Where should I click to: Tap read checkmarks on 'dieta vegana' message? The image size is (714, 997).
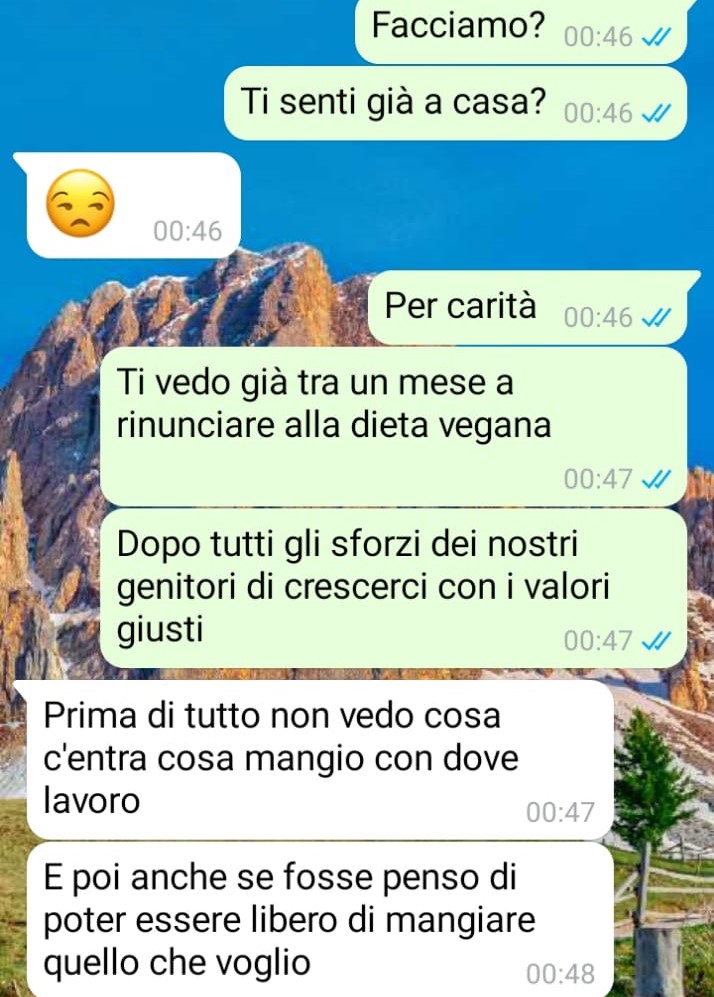[x=656, y=479]
